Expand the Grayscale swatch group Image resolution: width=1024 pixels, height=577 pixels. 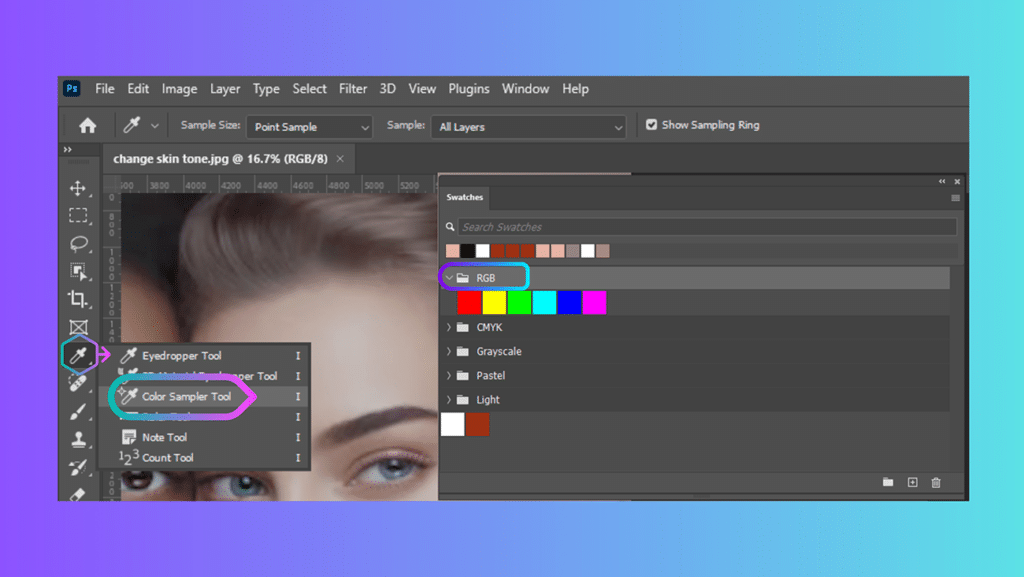point(449,351)
